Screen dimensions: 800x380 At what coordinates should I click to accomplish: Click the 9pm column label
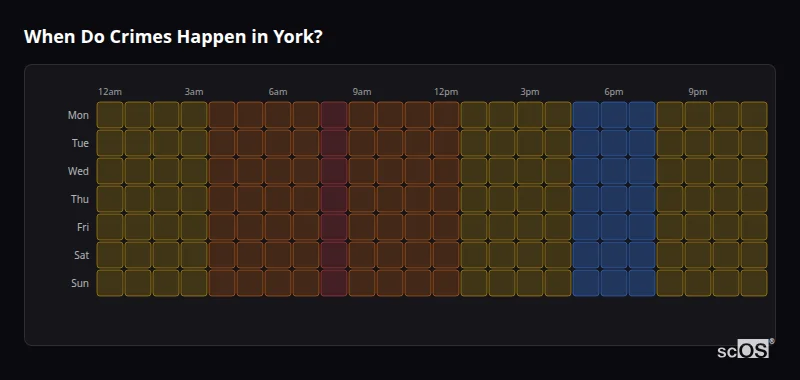point(697,92)
